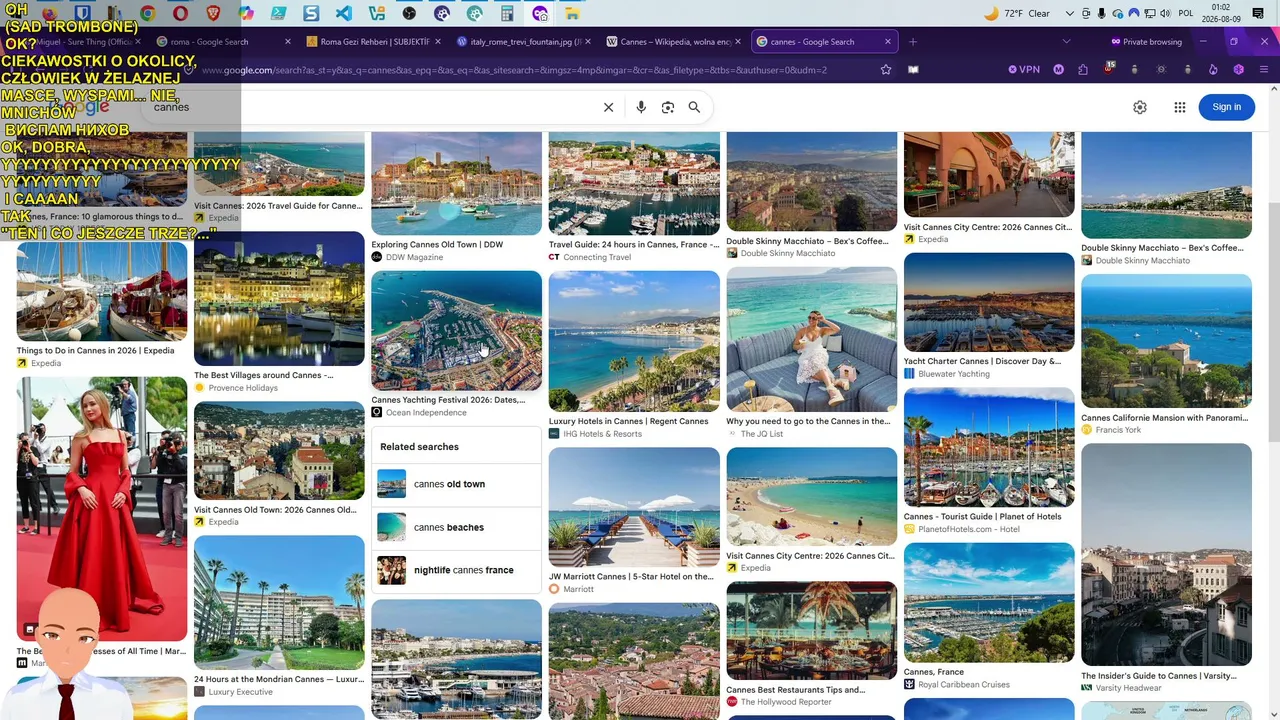The image size is (1280, 720).
Task: Open Google Chrome from the taskbar
Action: 147,14
